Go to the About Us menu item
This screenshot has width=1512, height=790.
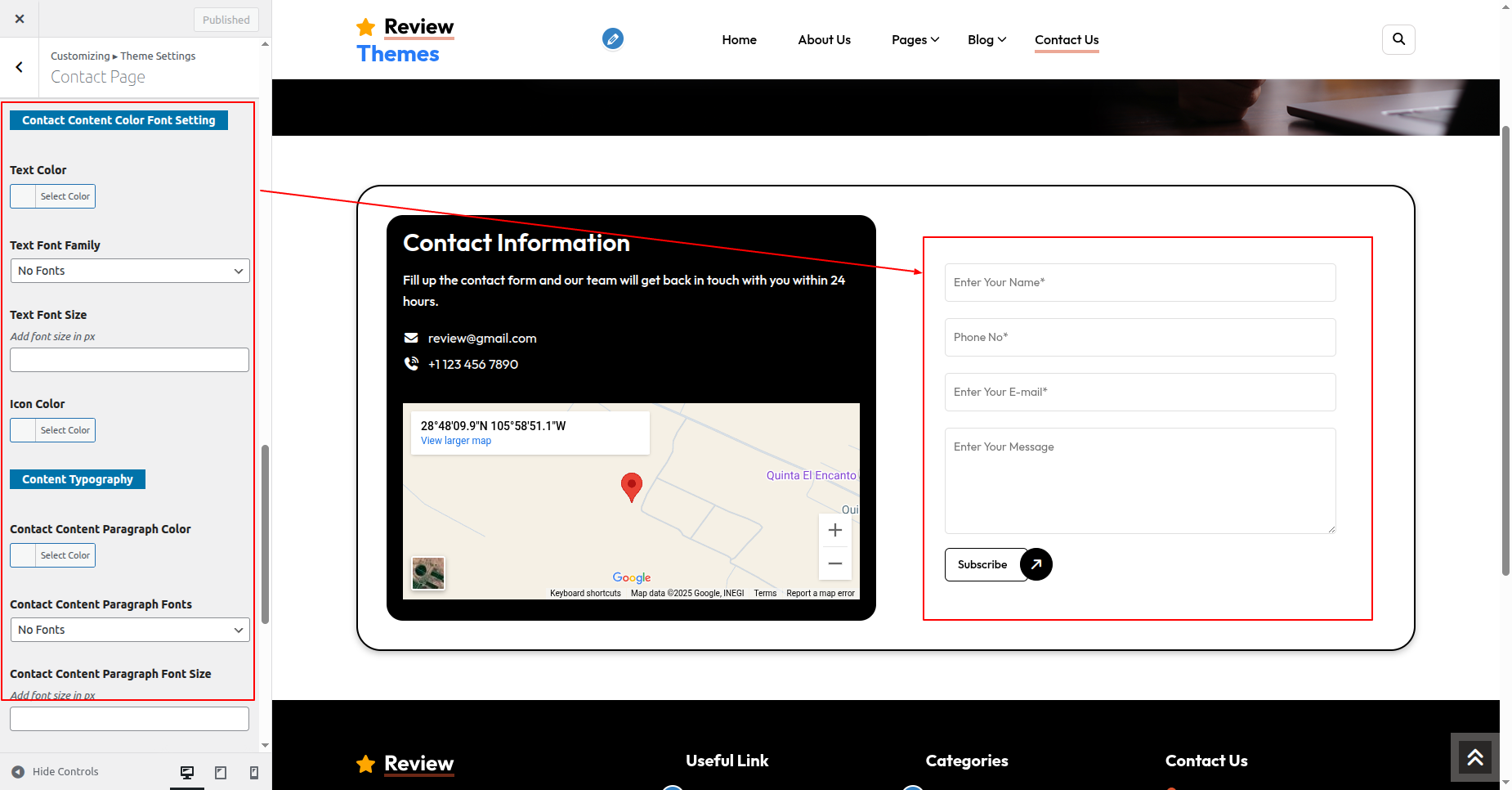(824, 39)
